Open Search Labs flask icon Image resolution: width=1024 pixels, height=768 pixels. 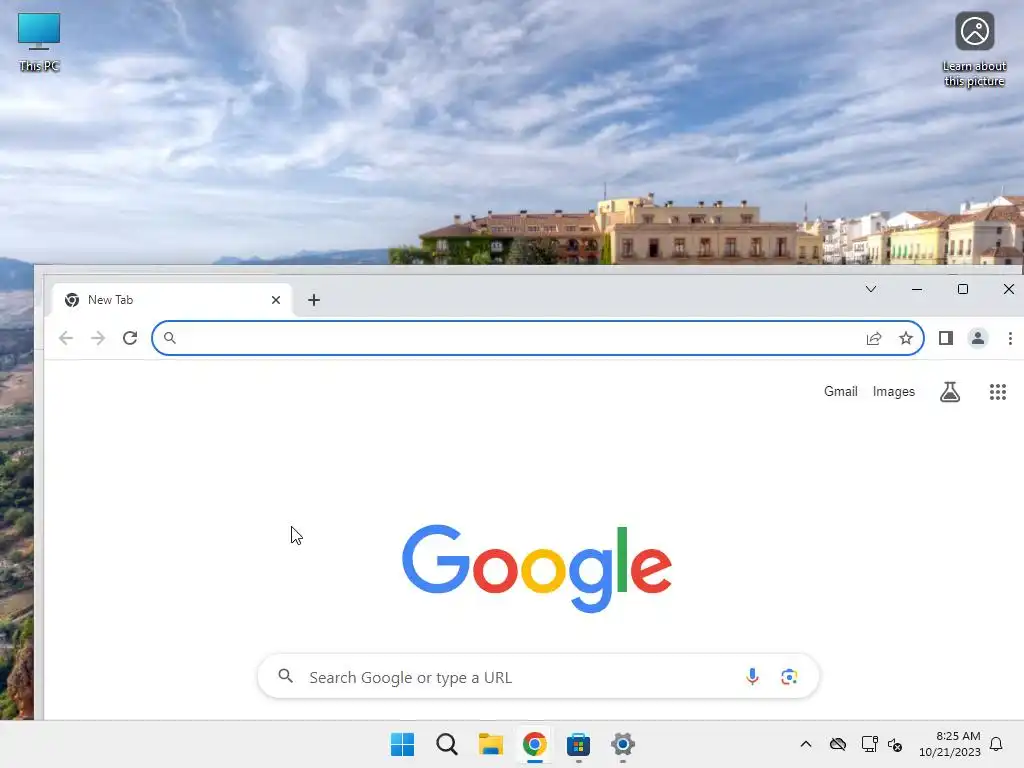950,391
